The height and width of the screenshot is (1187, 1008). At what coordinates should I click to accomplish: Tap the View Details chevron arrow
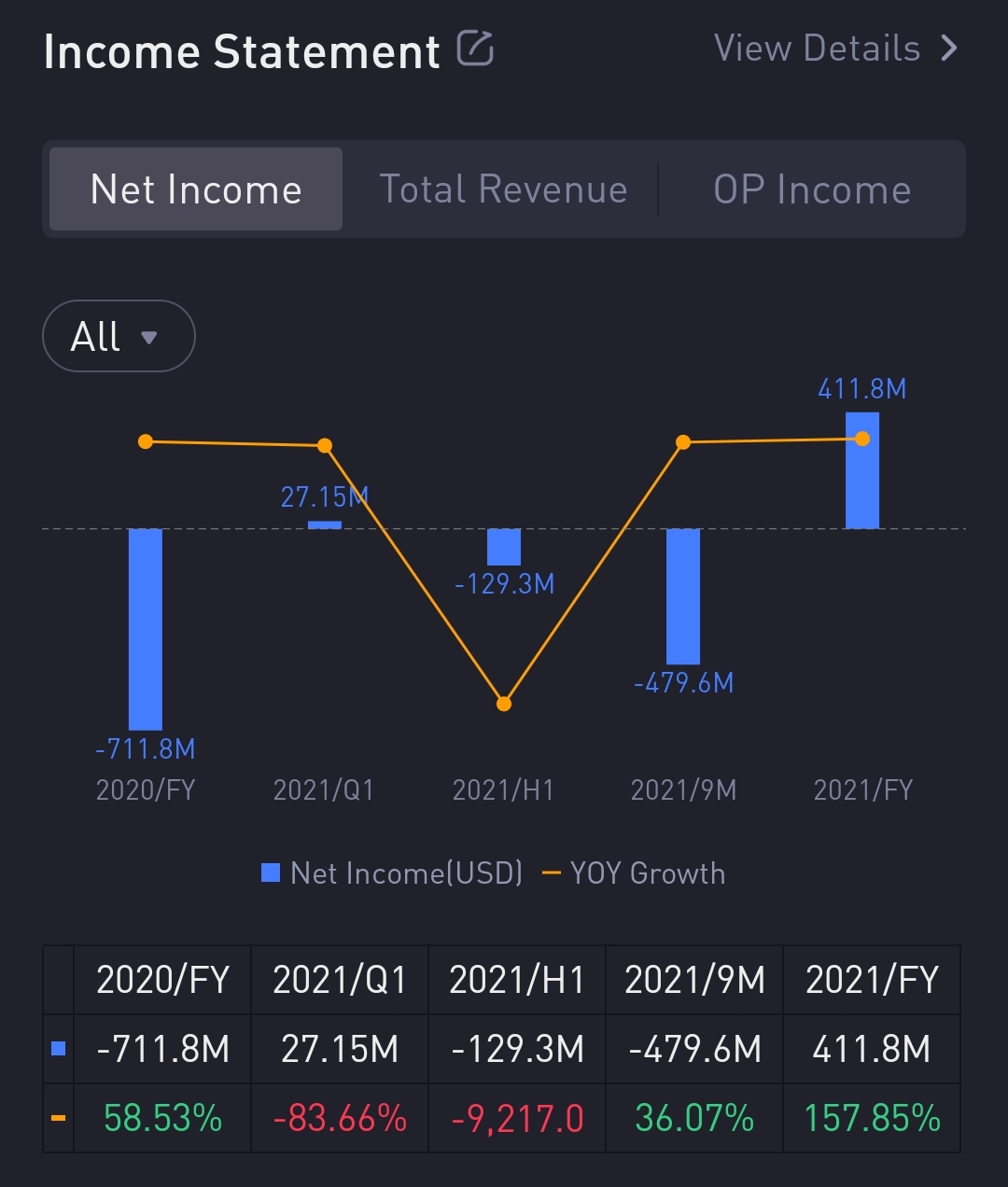[949, 49]
